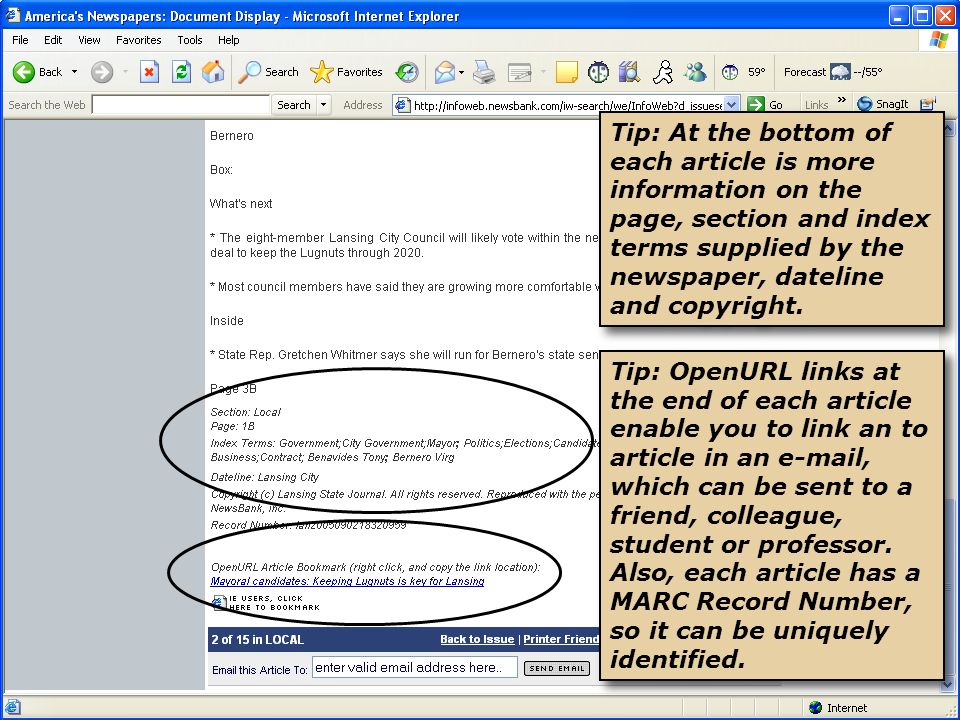The image size is (960, 720).
Task: Click the 59° temperature reading
Action: pyautogui.click(x=757, y=72)
